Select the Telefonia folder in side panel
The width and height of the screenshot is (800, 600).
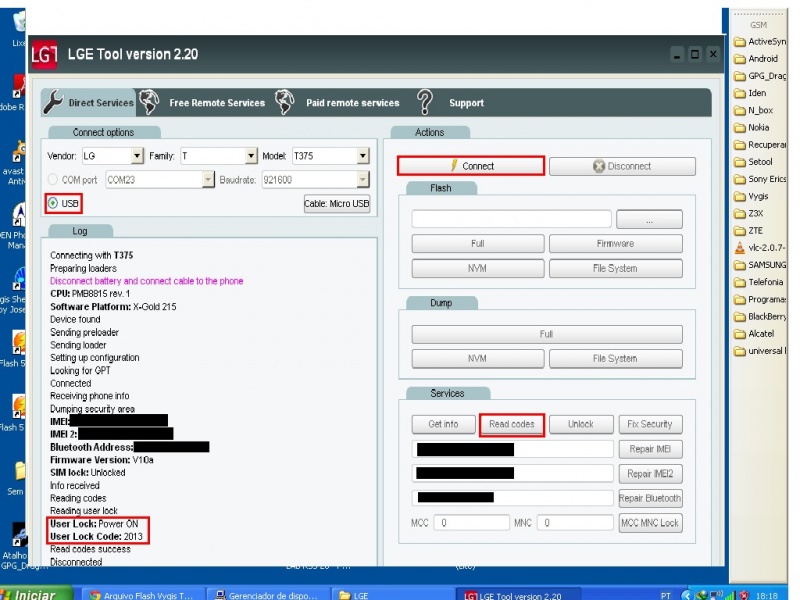[759, 282]
